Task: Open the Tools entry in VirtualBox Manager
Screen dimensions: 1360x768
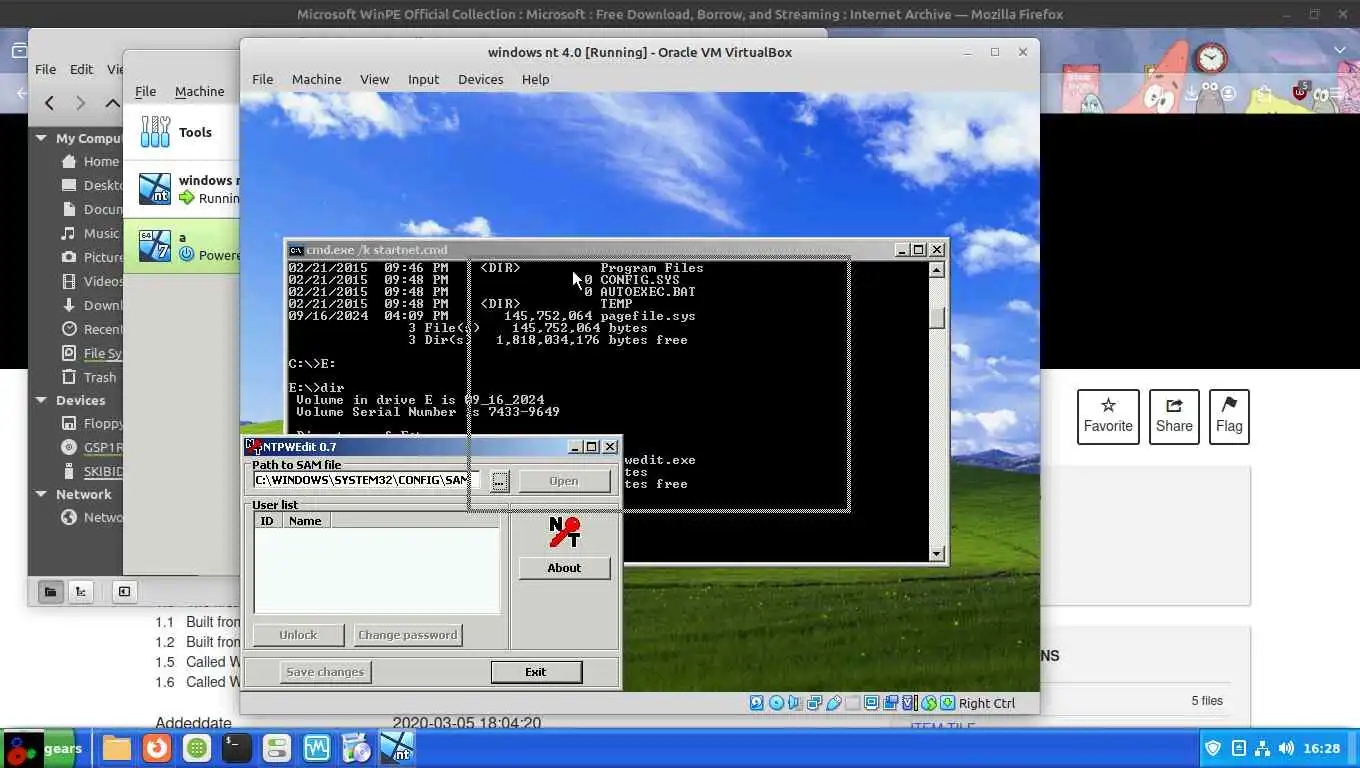Action: [x=181, y=132]
